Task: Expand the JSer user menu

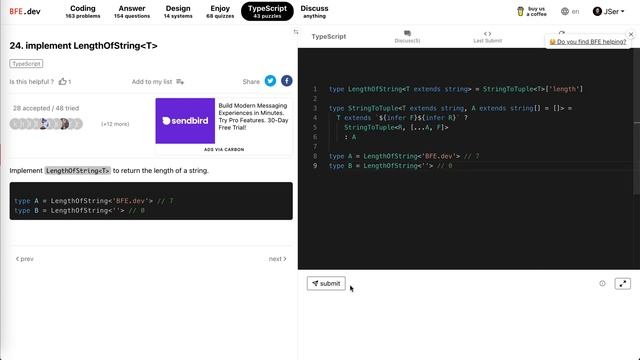Action: 609,11
